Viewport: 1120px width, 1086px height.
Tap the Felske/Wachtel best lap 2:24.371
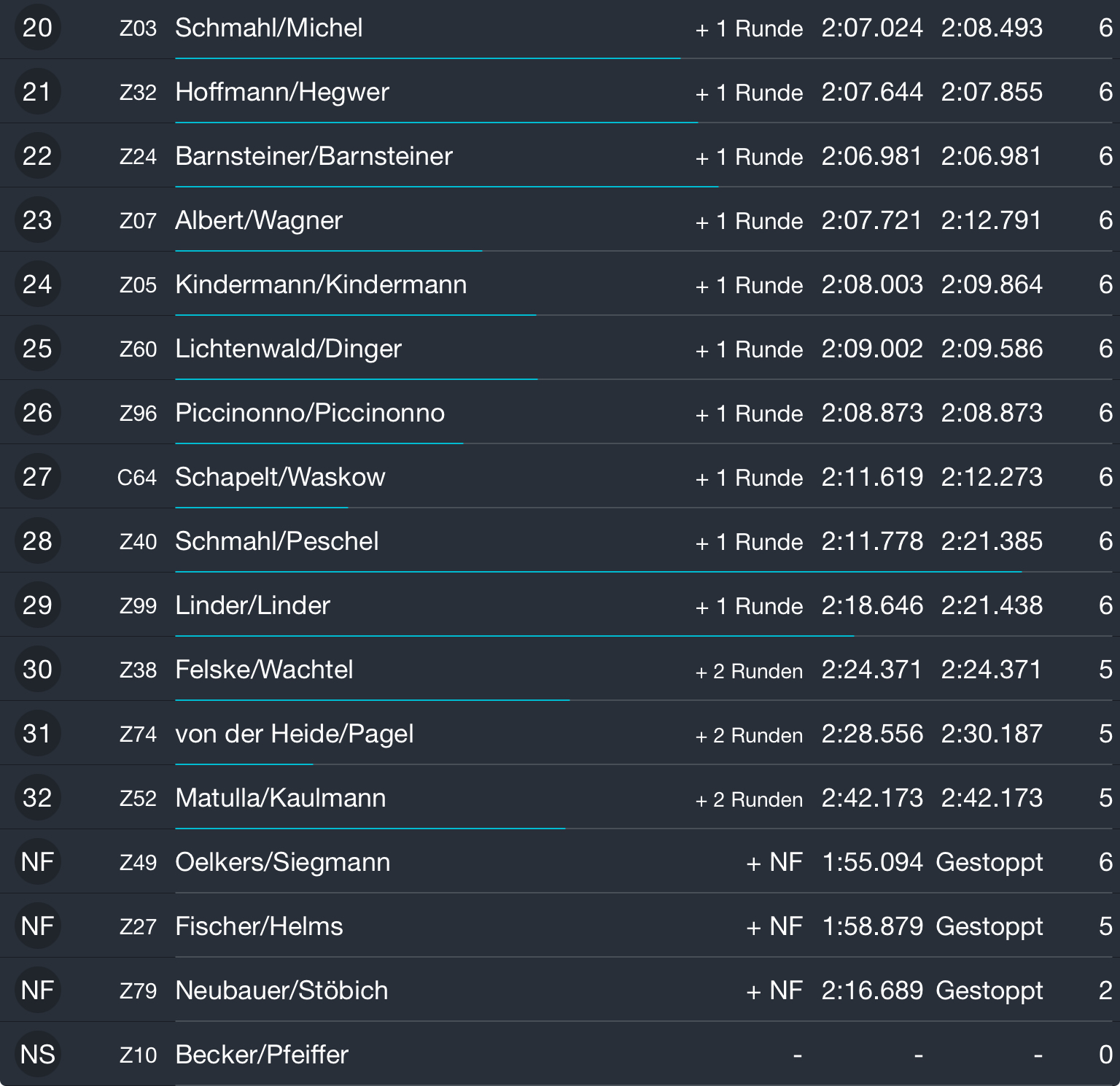click(872, 670)
